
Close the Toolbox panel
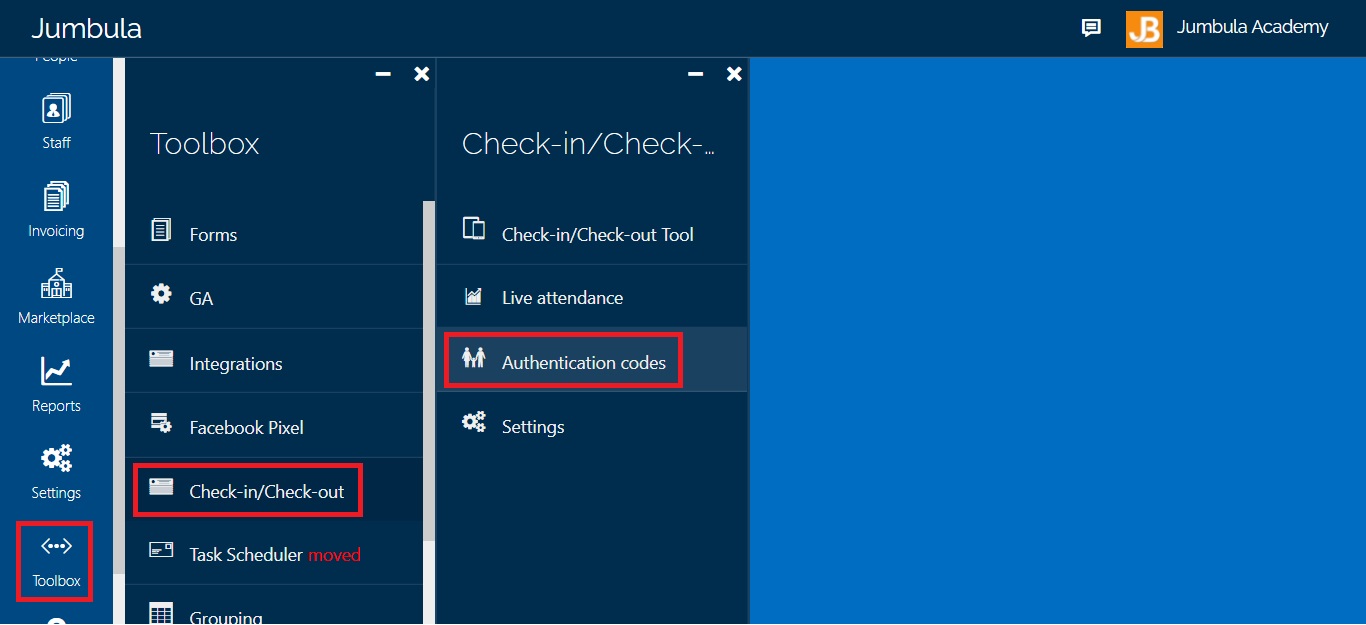422,74
